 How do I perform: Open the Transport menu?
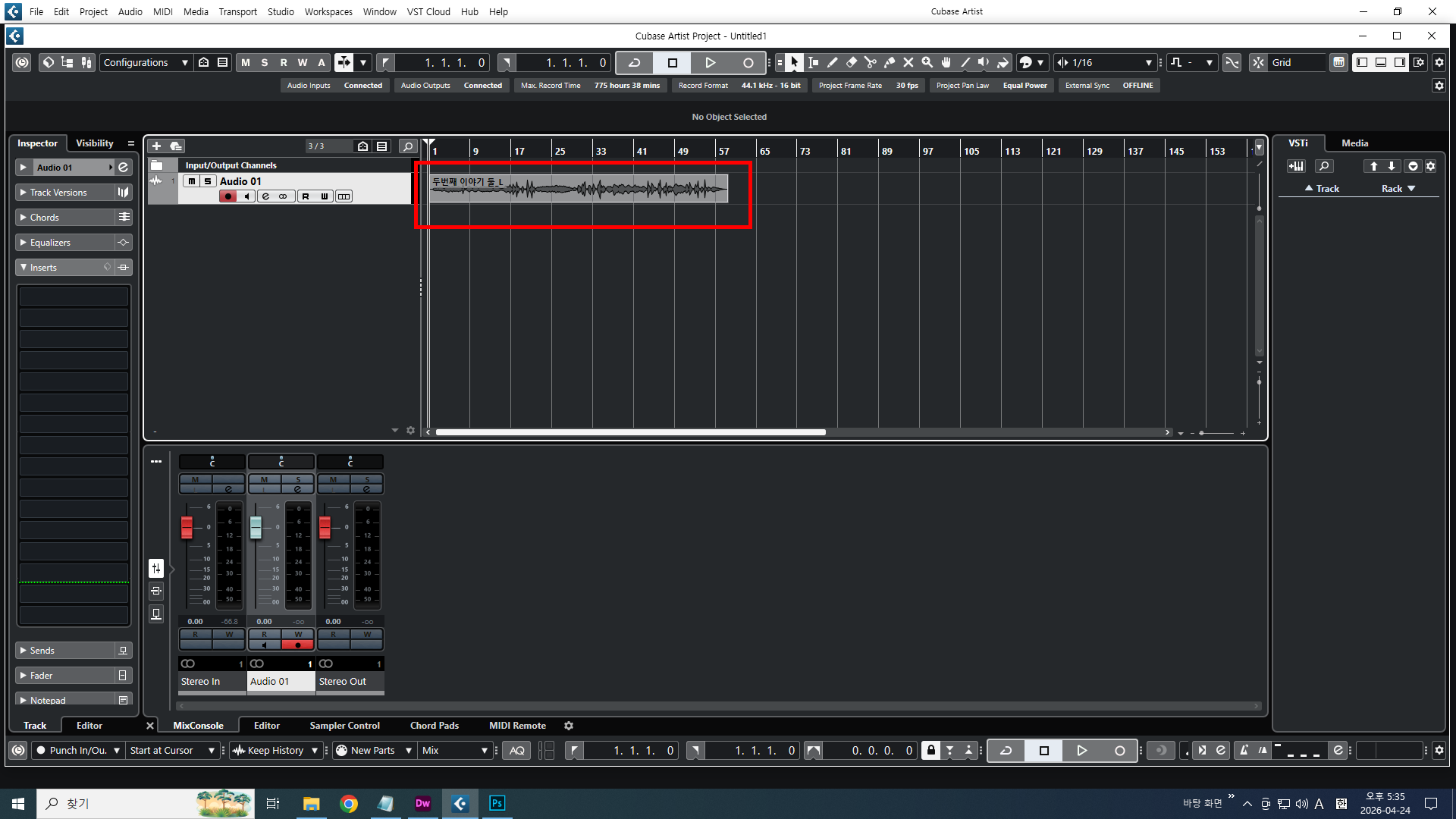(238, 11)
